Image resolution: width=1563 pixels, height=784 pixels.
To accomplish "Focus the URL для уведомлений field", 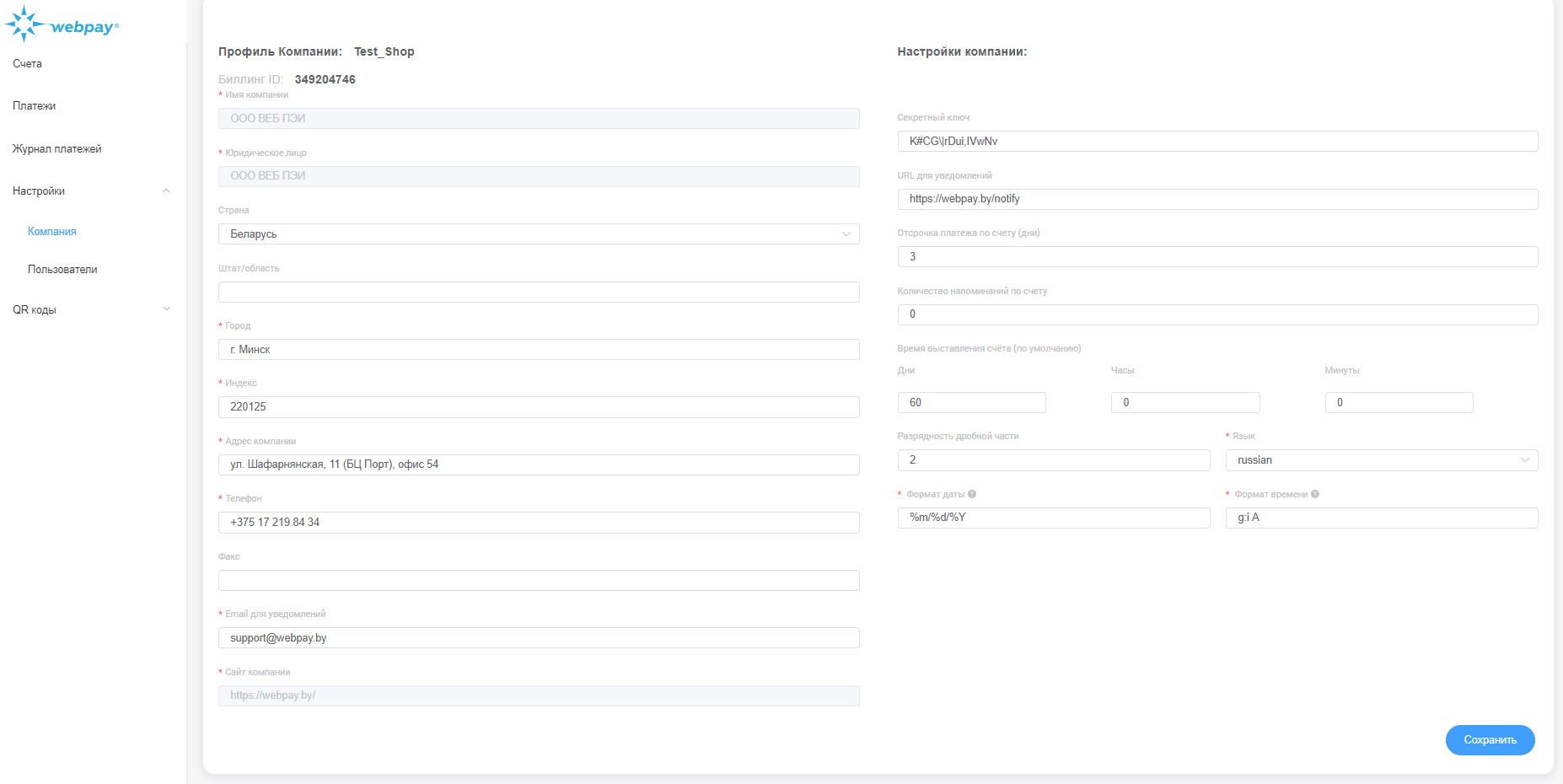I will click(x=1217, y=199).
